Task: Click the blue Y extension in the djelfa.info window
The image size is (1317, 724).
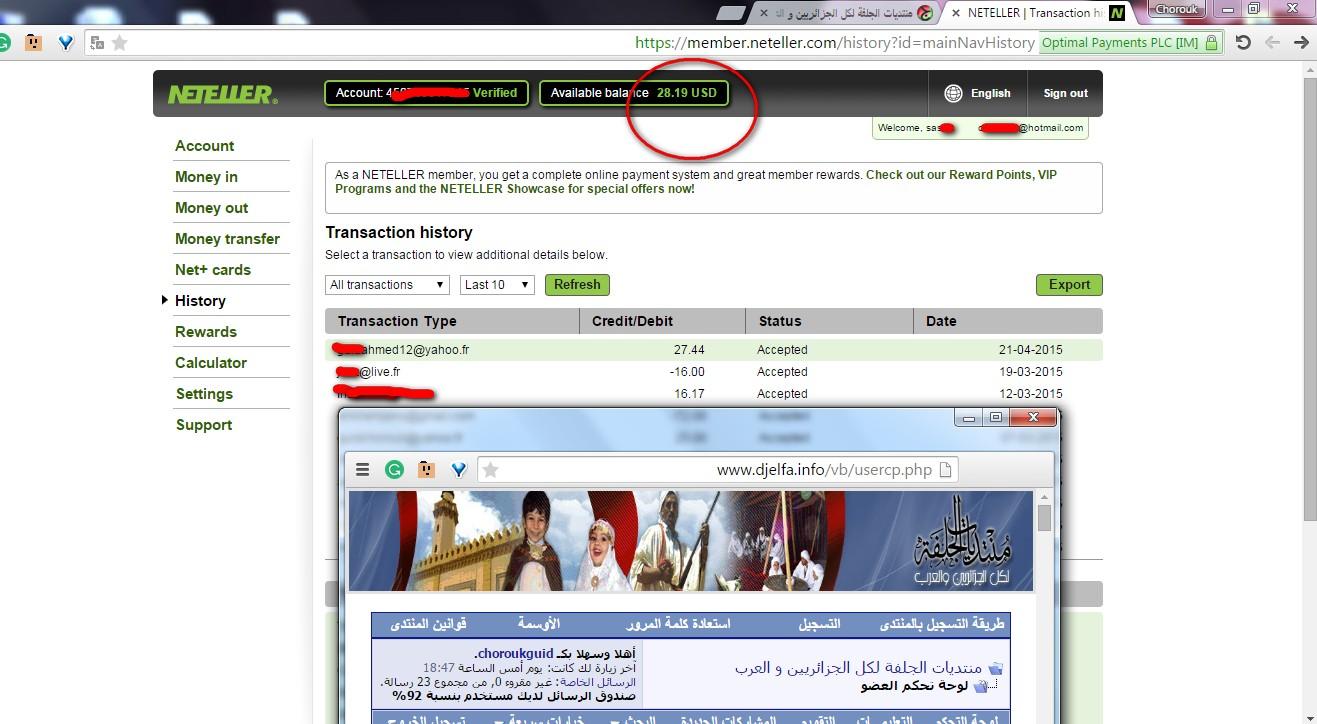Action: click(458, 469)
